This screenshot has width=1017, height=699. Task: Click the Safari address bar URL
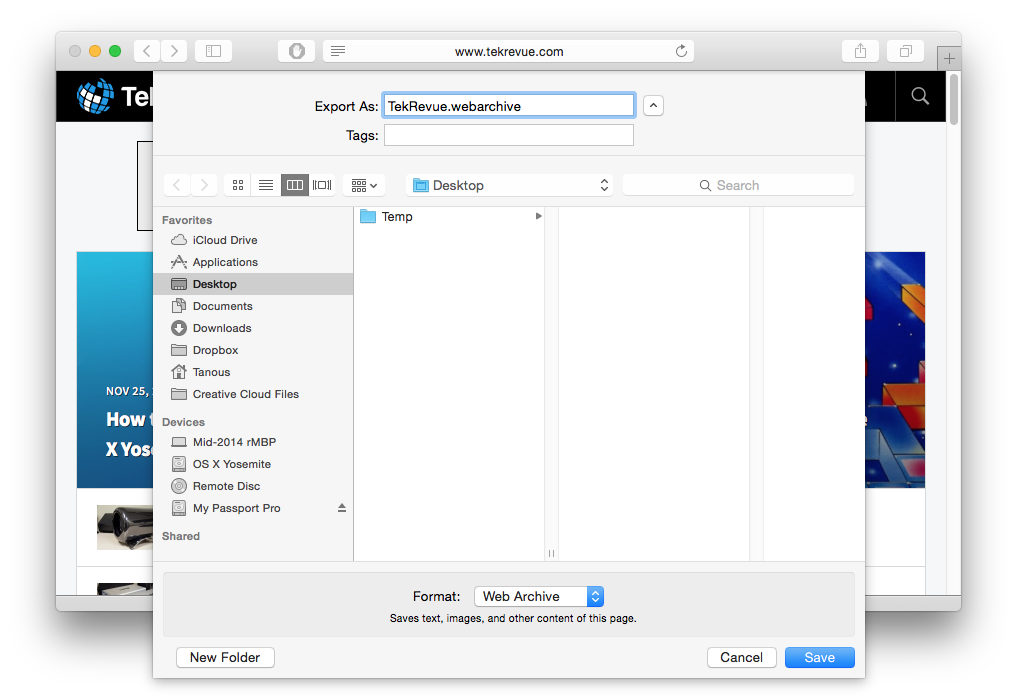(509, 51)
